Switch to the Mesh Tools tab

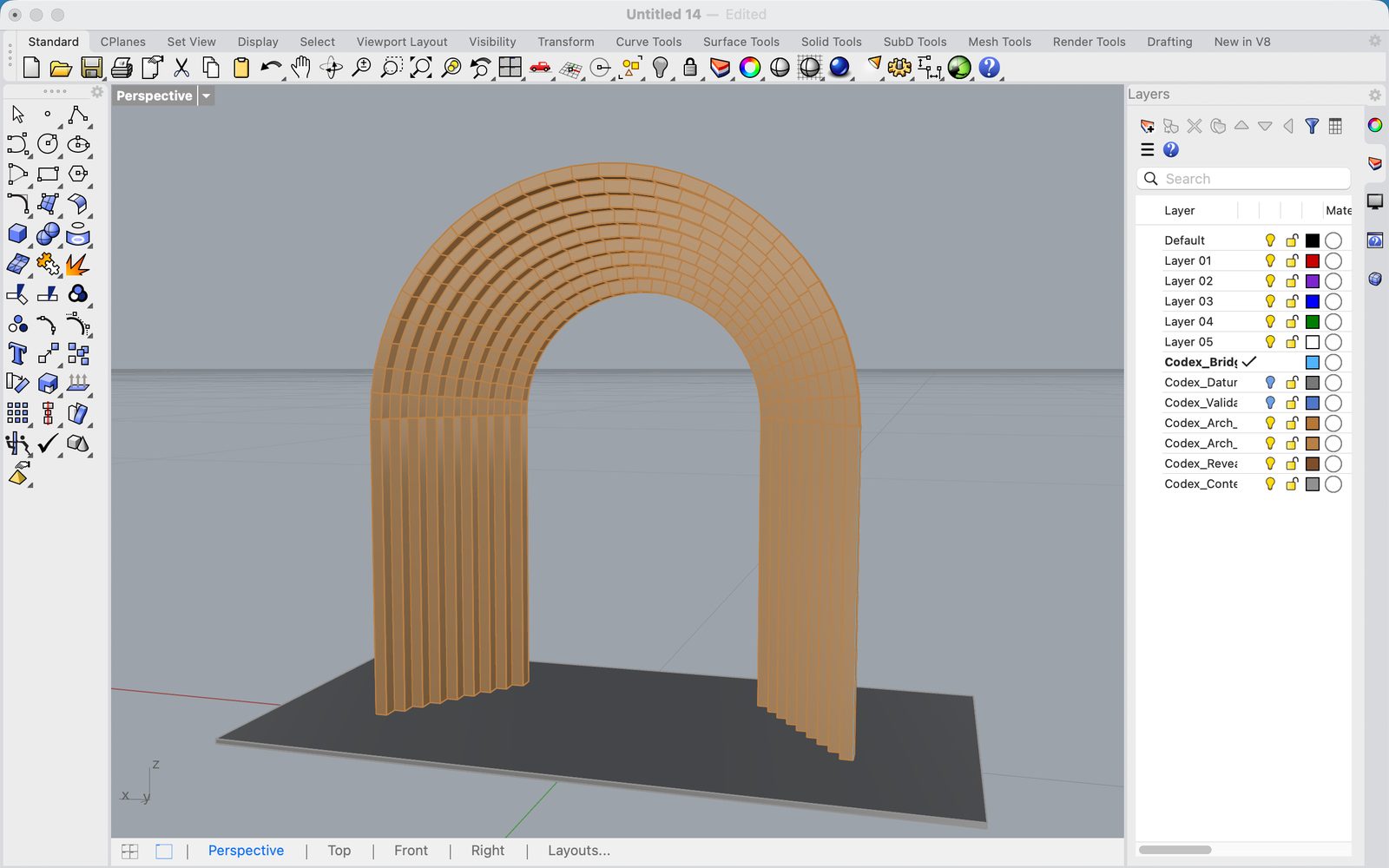click(999, 42)
